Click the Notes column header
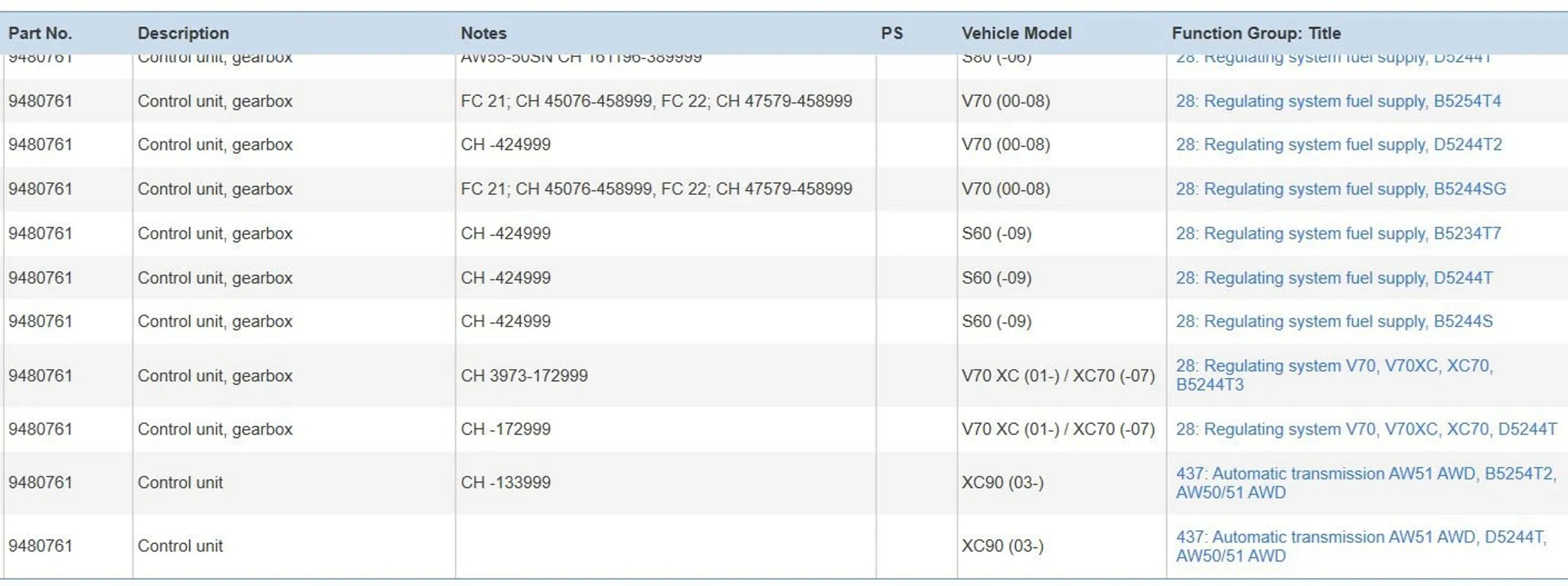Viewport: 1568px width, 586px height. 483,33
